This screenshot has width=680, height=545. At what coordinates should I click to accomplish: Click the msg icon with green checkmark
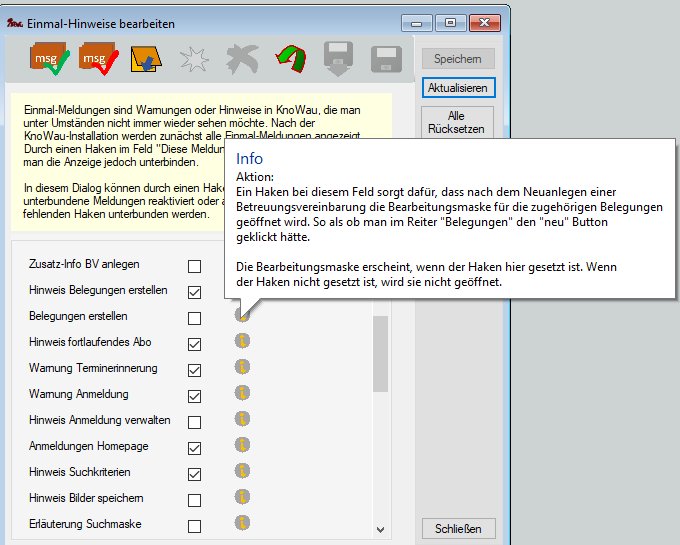pyautogui.click(x=50, y=60)
